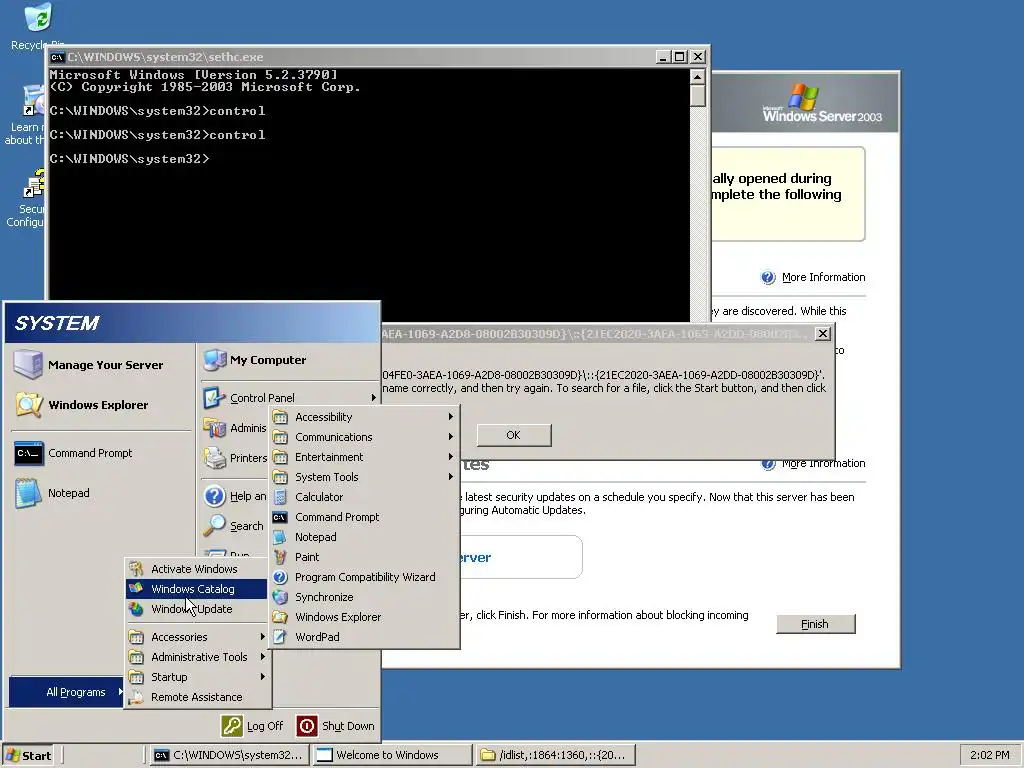The image size is (1024, 768).
Task: Open My Computer icon in Start menu
Action: pos(214,360)
